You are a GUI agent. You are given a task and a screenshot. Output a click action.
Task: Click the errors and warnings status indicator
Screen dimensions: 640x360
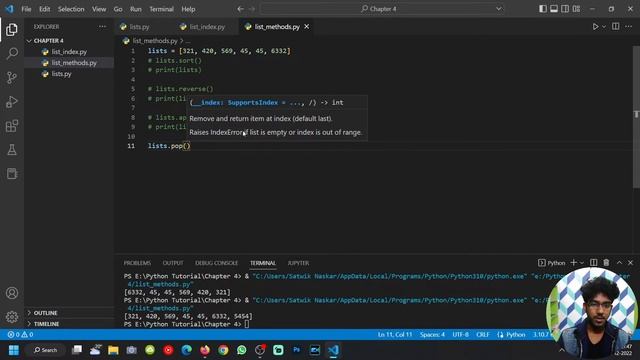(20, 334)
